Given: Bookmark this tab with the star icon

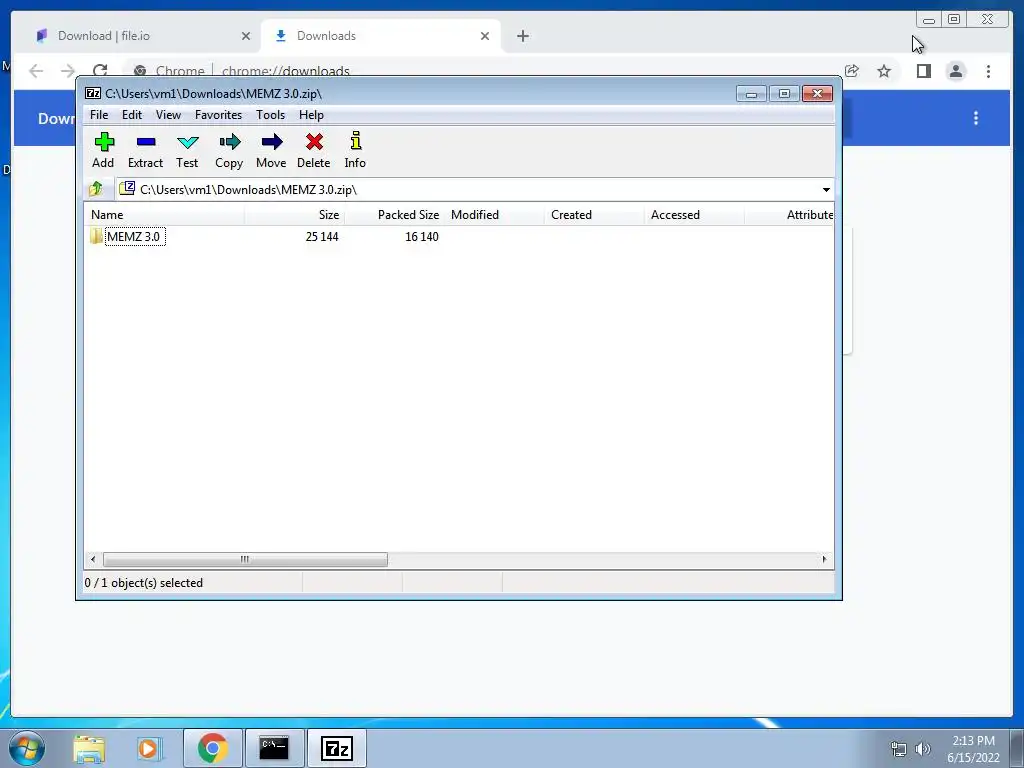Looking at the screenshot, I should [x=884, y=71].
